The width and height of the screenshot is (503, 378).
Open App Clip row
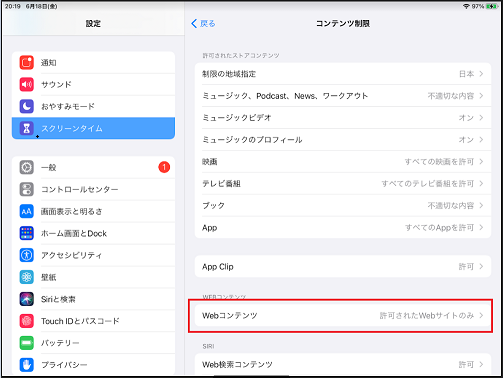[343, 267]
